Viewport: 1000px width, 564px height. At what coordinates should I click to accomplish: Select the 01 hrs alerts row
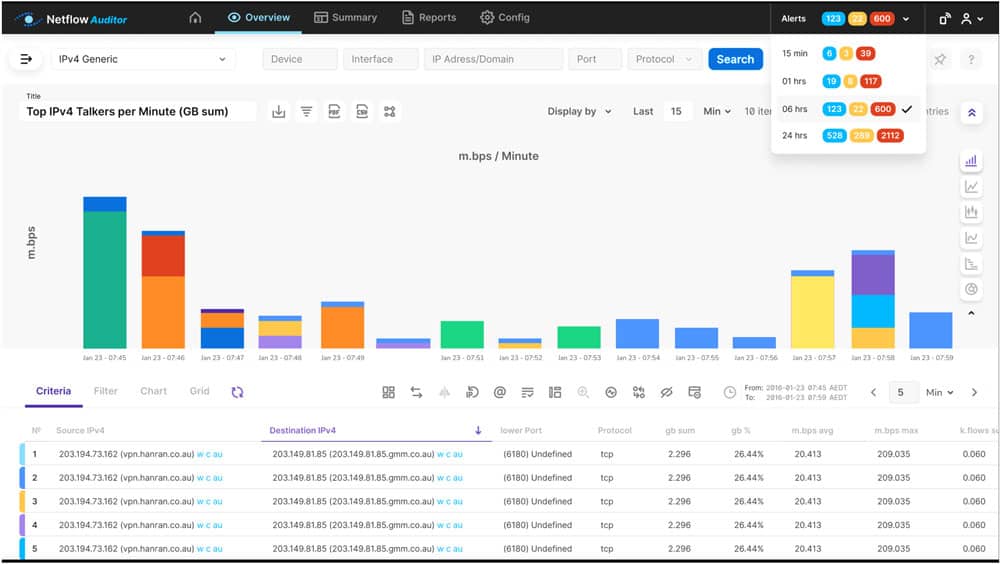[848, 81]
